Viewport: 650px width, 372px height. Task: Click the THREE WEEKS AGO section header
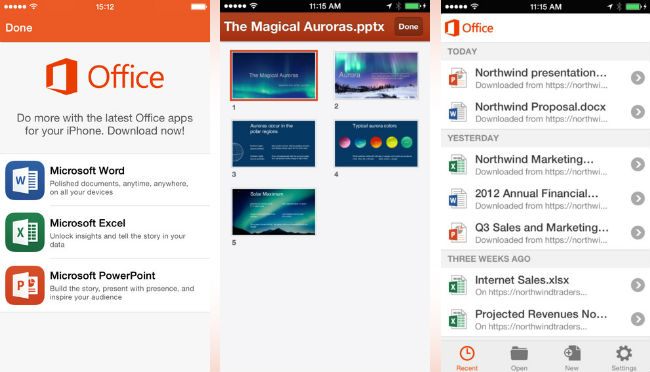coord(489,259)
